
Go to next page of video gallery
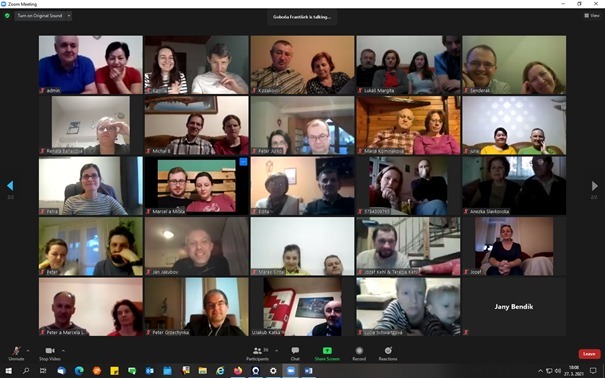594,186
